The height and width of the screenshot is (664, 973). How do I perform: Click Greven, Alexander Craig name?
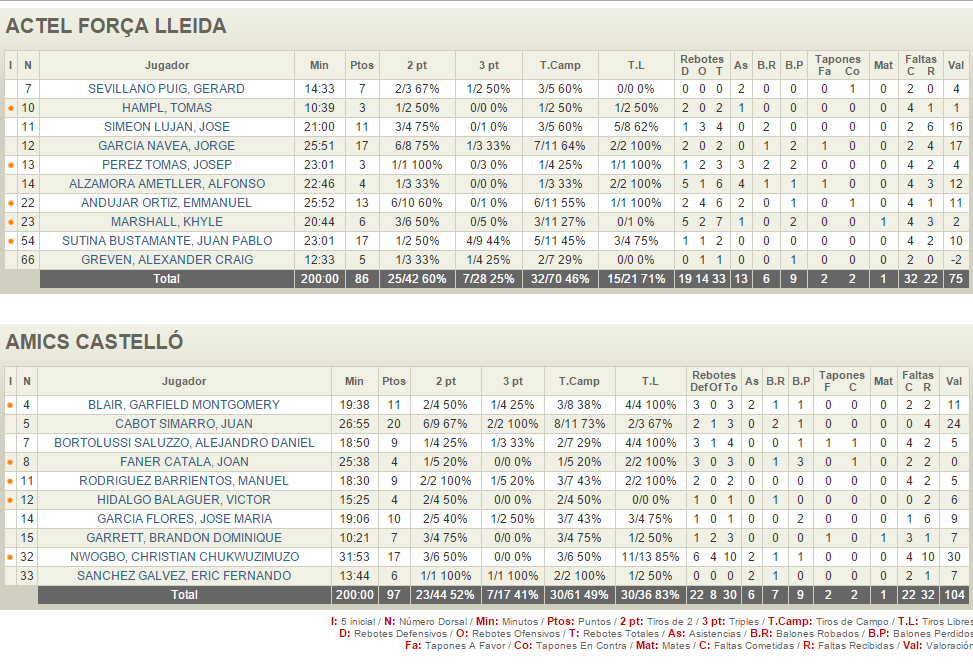point(166,260)
